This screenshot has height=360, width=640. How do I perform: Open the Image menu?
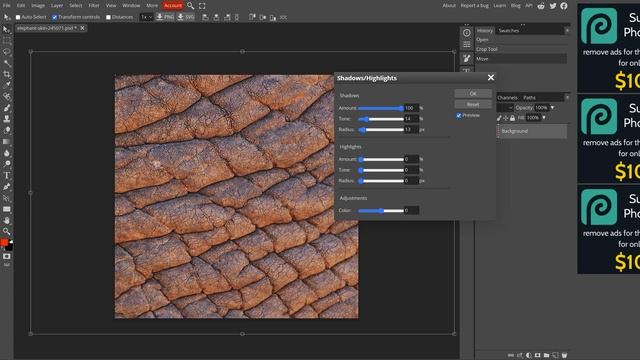click(x=38, y=6)
